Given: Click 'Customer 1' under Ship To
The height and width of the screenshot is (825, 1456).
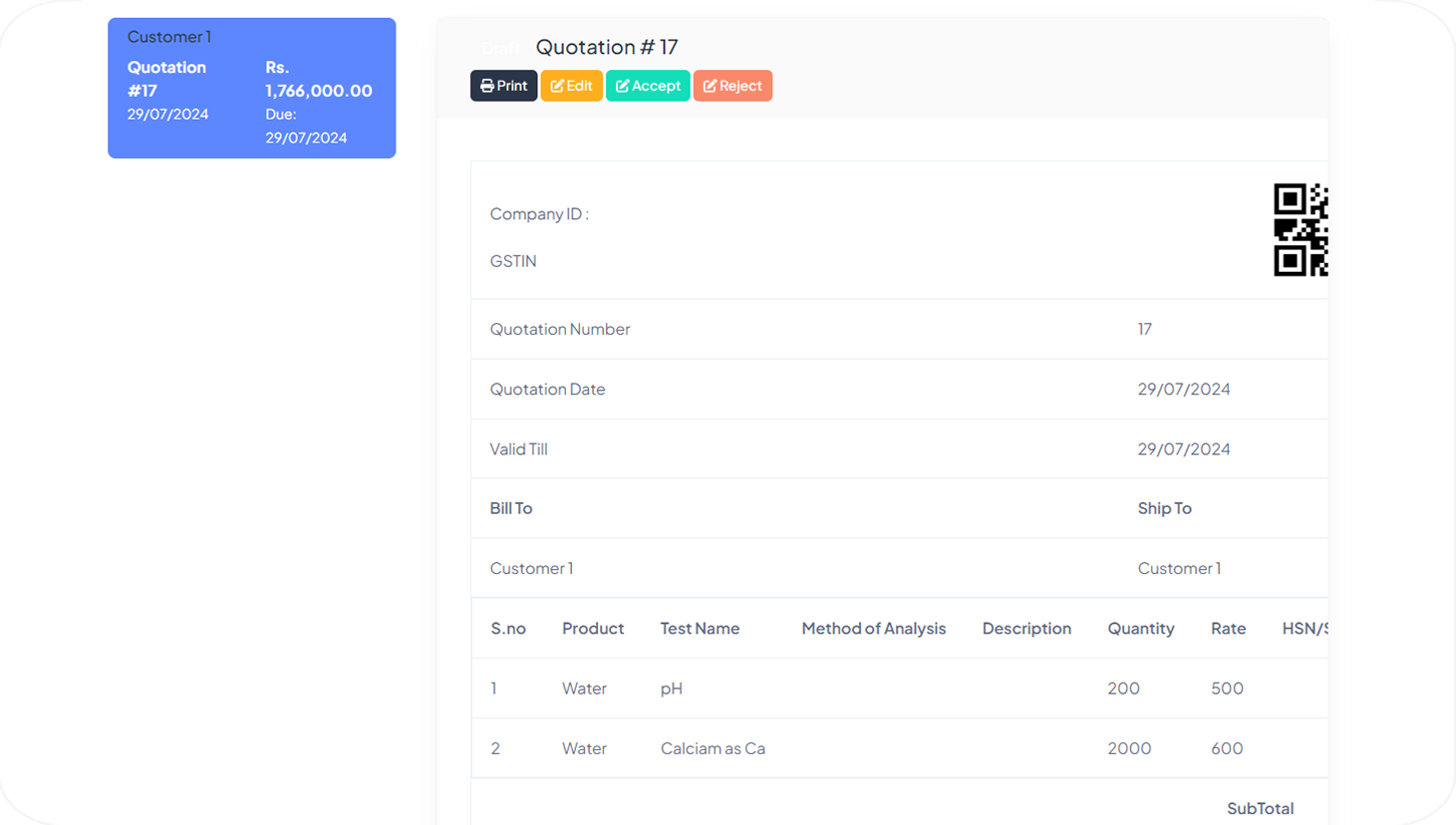Looking at the screenshot, I should tap(1179, 568).
